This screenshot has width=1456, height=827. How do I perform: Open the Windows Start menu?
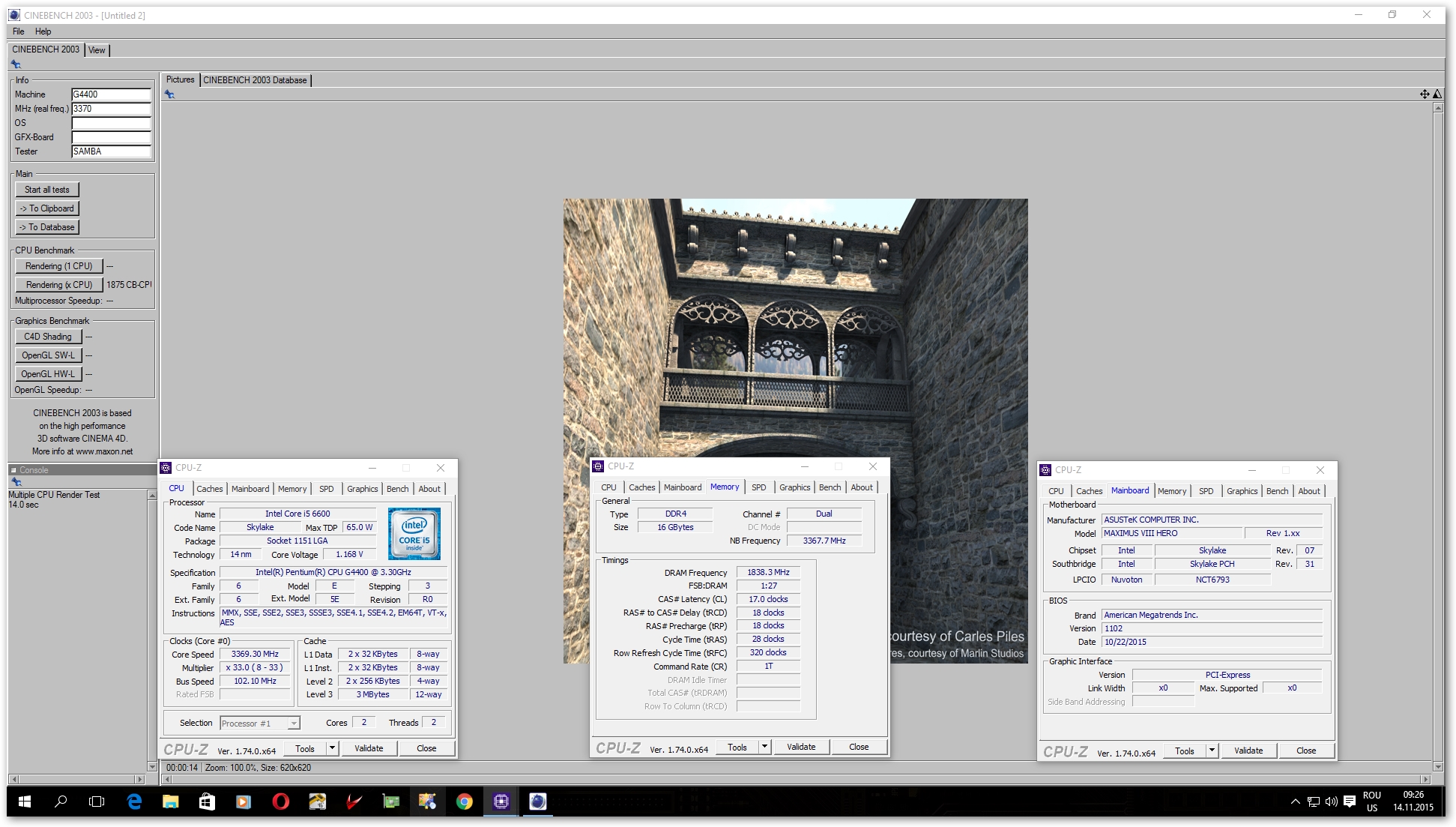(24, 802)
